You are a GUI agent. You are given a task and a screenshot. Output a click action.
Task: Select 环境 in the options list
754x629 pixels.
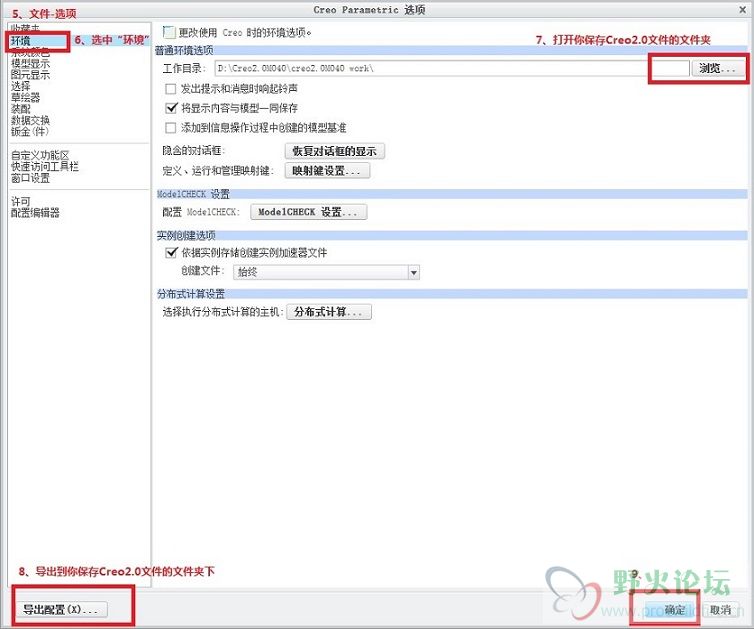21,41
